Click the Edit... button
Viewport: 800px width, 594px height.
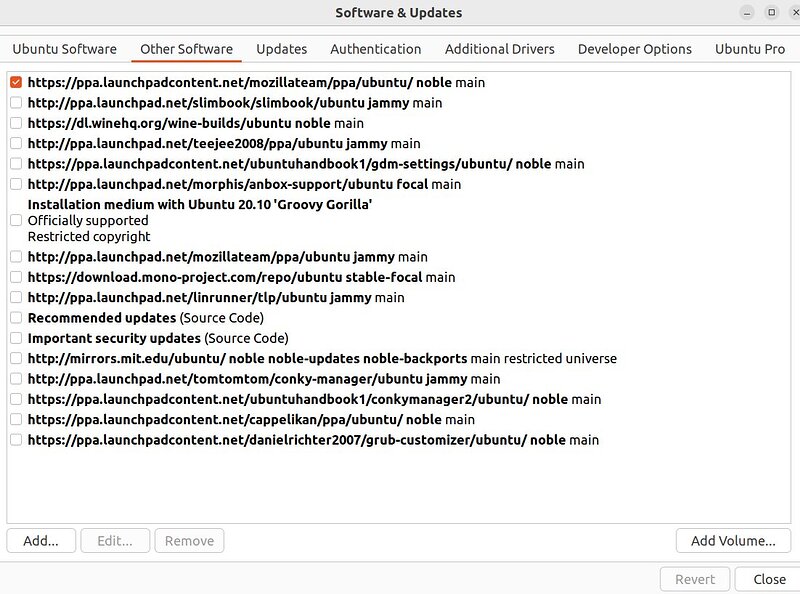point(115,541)
